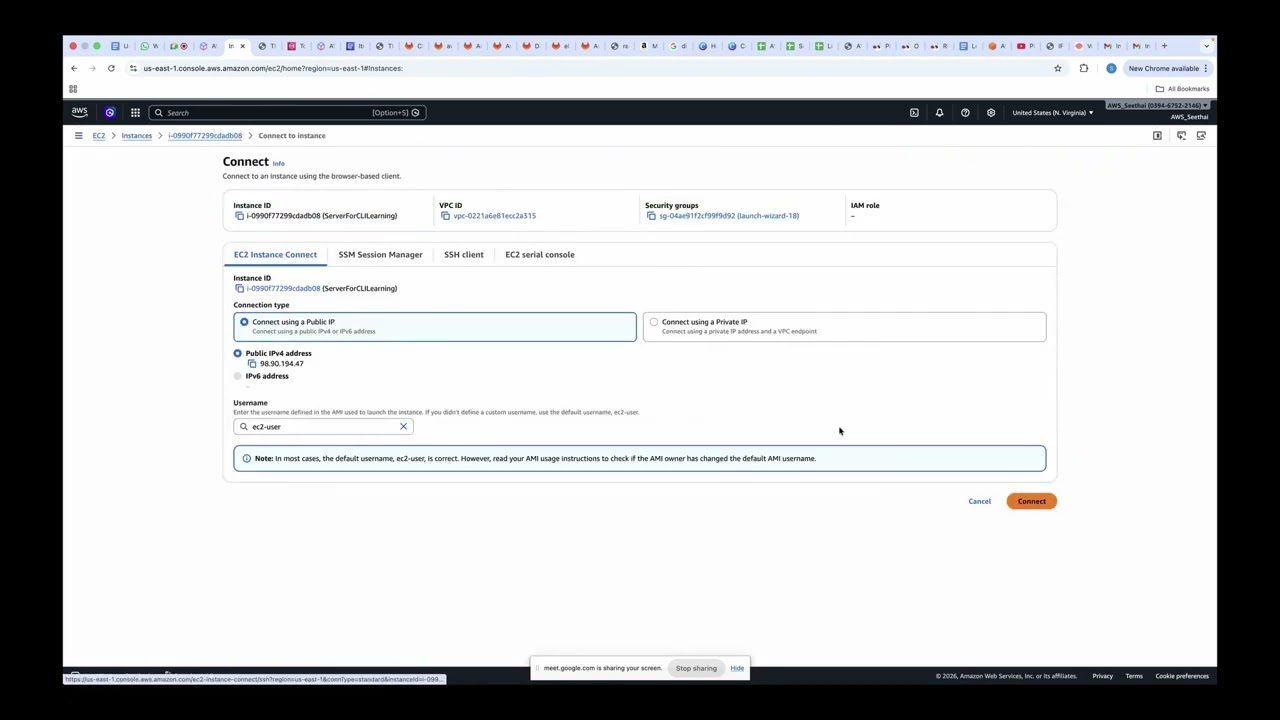
Task: Open the AWS settings gear
Action: pyautogui.click(x=991, y=113)
